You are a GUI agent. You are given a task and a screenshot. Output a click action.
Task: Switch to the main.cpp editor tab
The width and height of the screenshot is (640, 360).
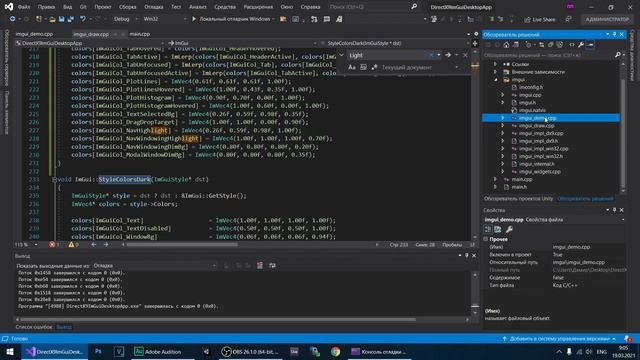(140, 34)
